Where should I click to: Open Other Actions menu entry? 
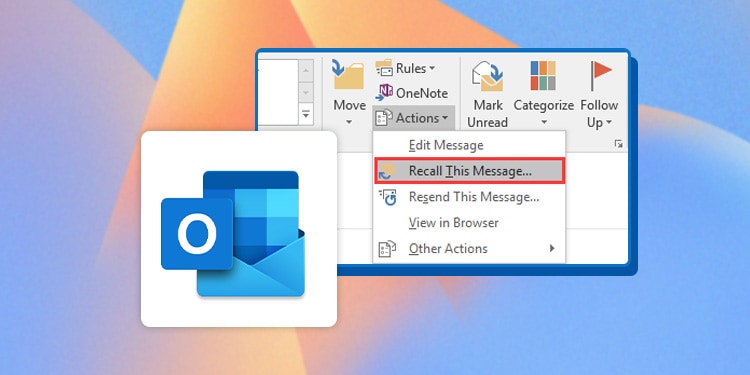(x=469, y=249)
